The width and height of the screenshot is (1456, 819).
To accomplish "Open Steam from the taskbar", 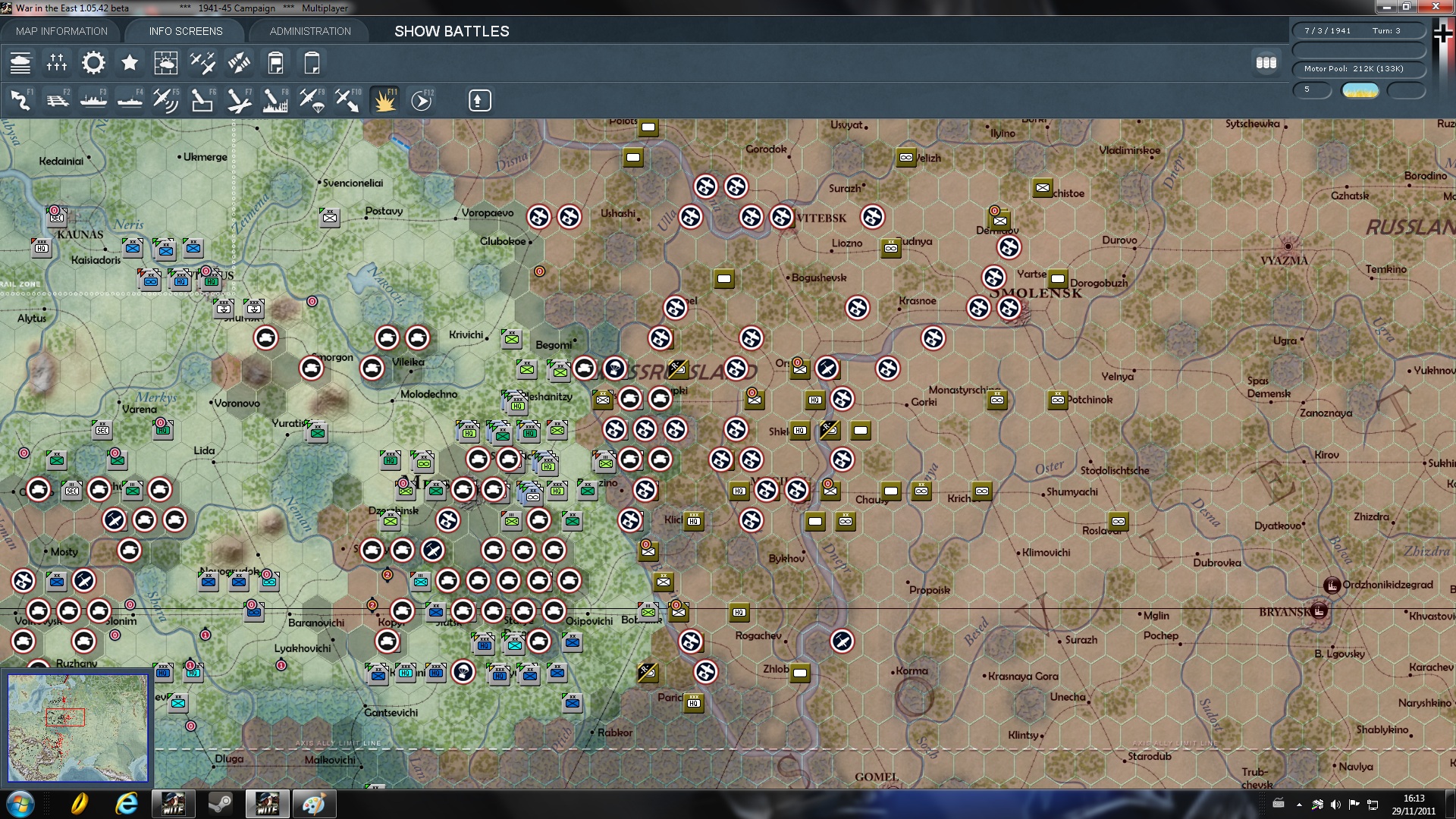I will click(220, 804).
